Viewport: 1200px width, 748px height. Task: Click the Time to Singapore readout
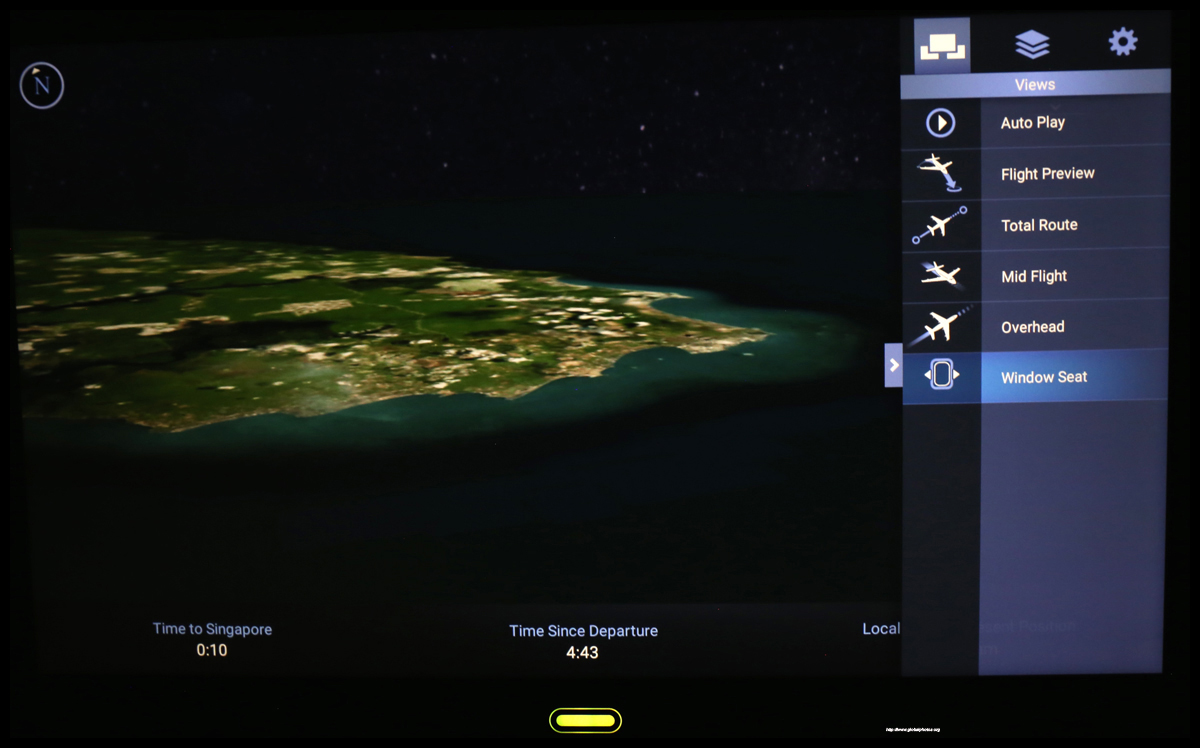click(212, 640)
